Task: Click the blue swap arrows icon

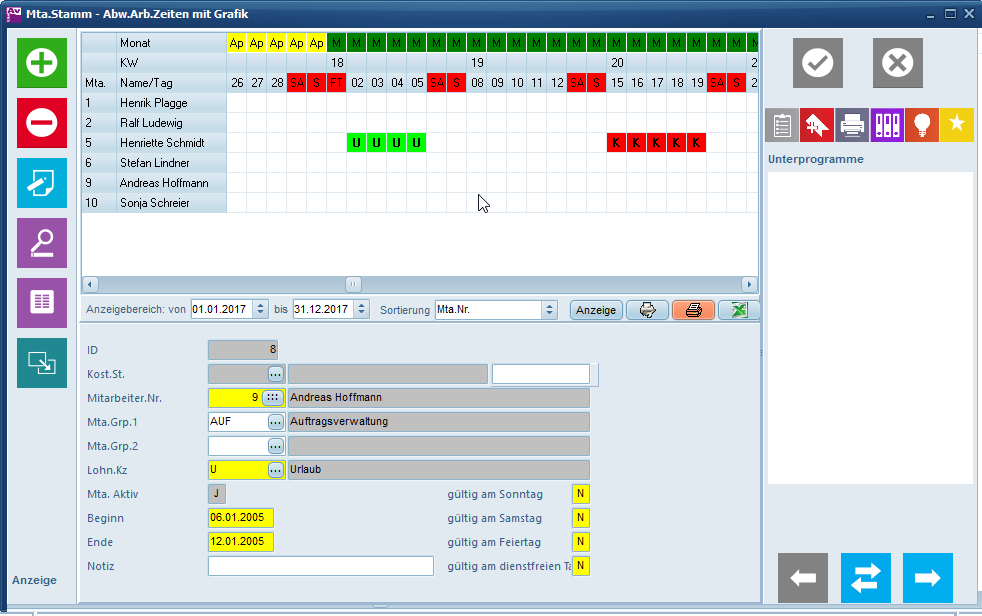Action: 866,578
